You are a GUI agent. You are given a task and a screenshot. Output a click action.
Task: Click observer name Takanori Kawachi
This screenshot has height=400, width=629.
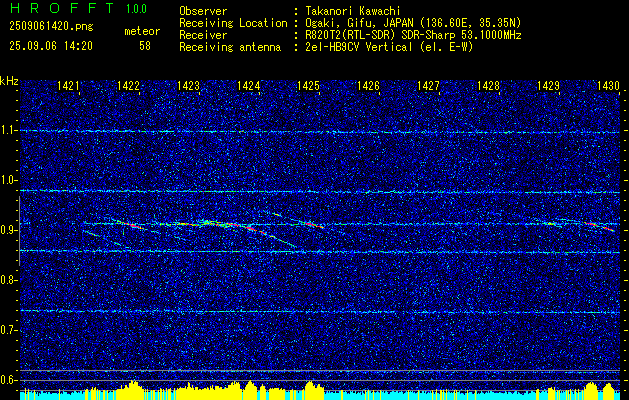pos(353,11)
